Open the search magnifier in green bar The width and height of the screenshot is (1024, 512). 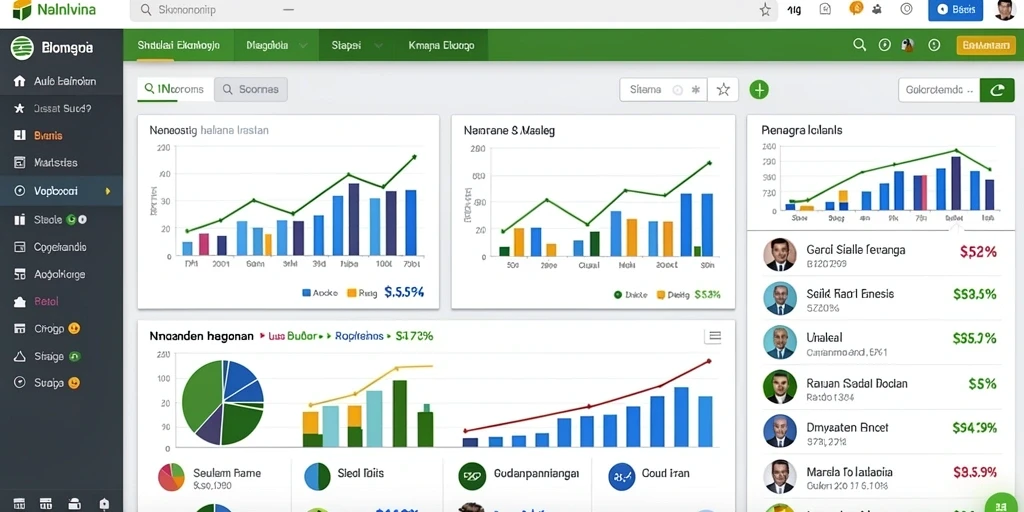tap(859, 44)
